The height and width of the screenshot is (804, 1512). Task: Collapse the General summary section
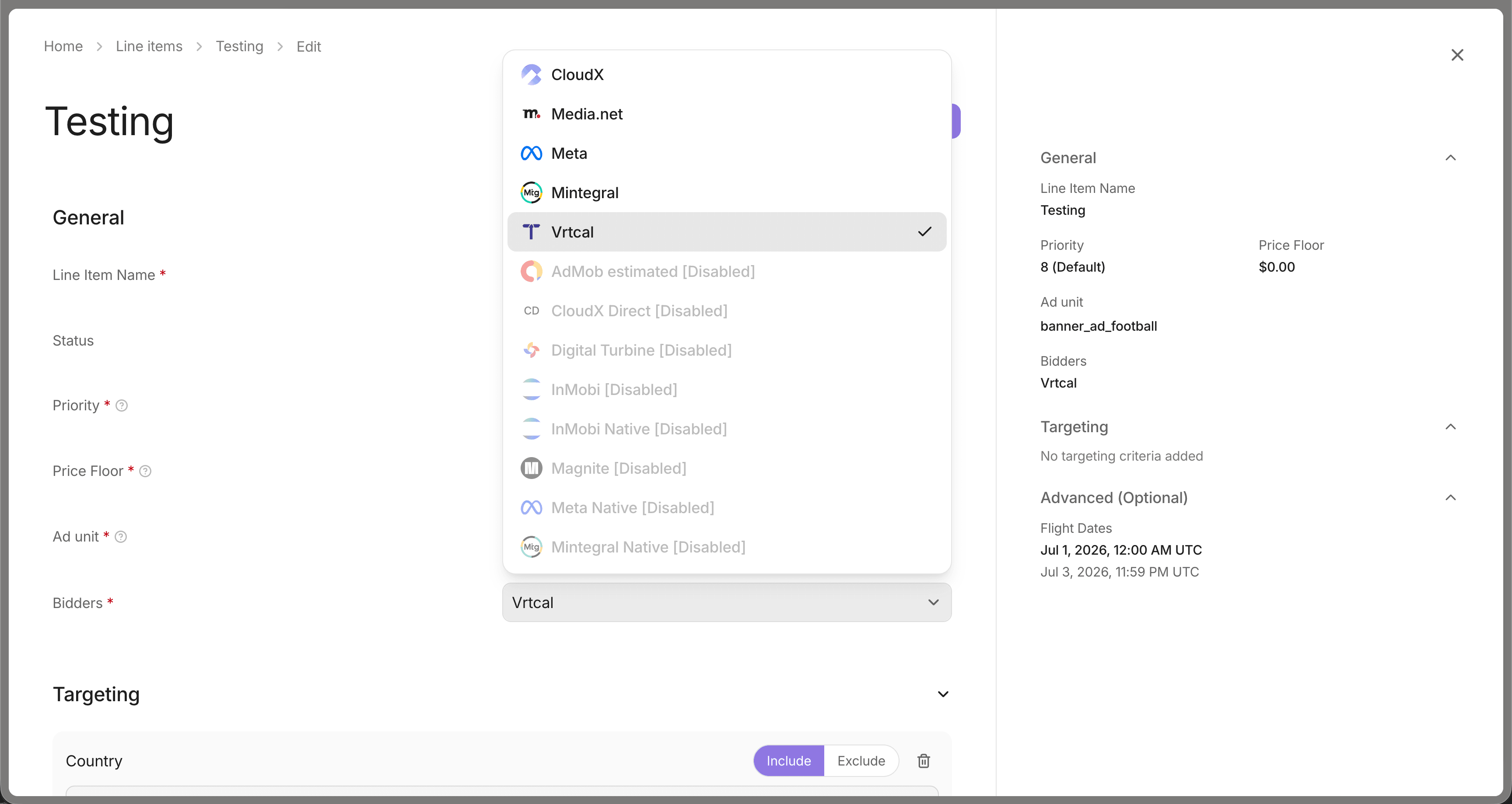tap(1450, 157)
